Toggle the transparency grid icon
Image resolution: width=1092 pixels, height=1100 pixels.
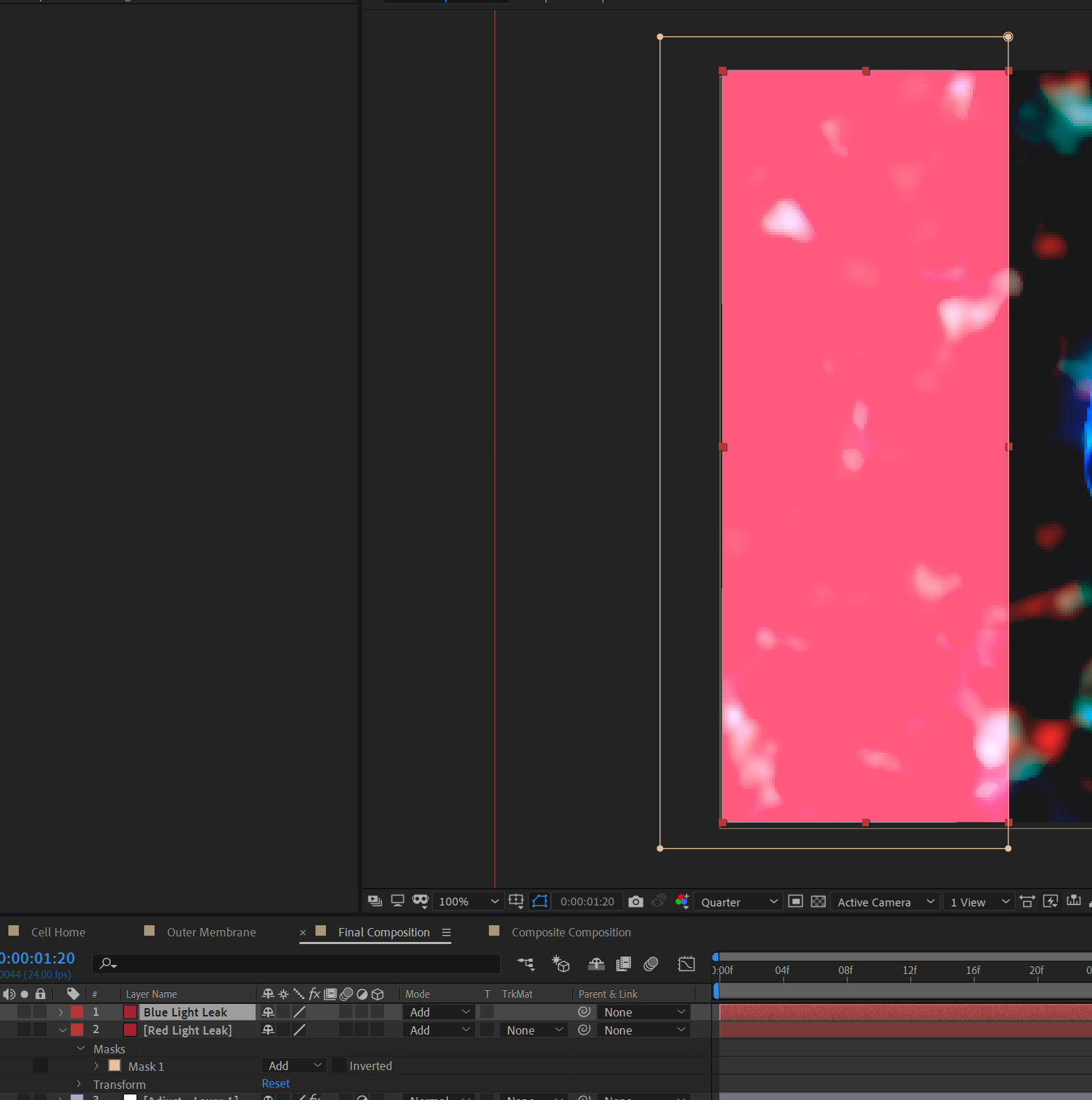(818, 902)
